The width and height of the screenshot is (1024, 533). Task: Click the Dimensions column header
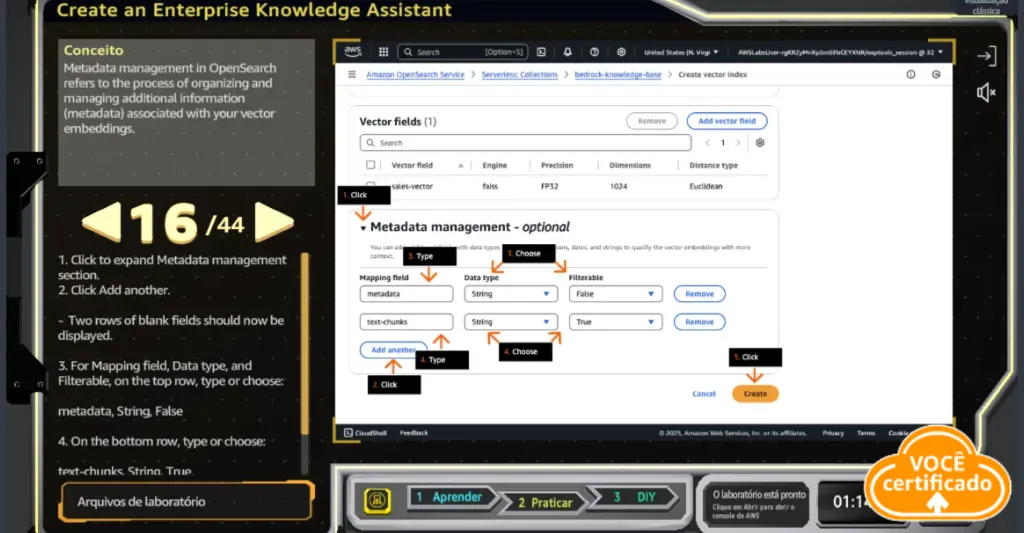(x=630, y=165)
